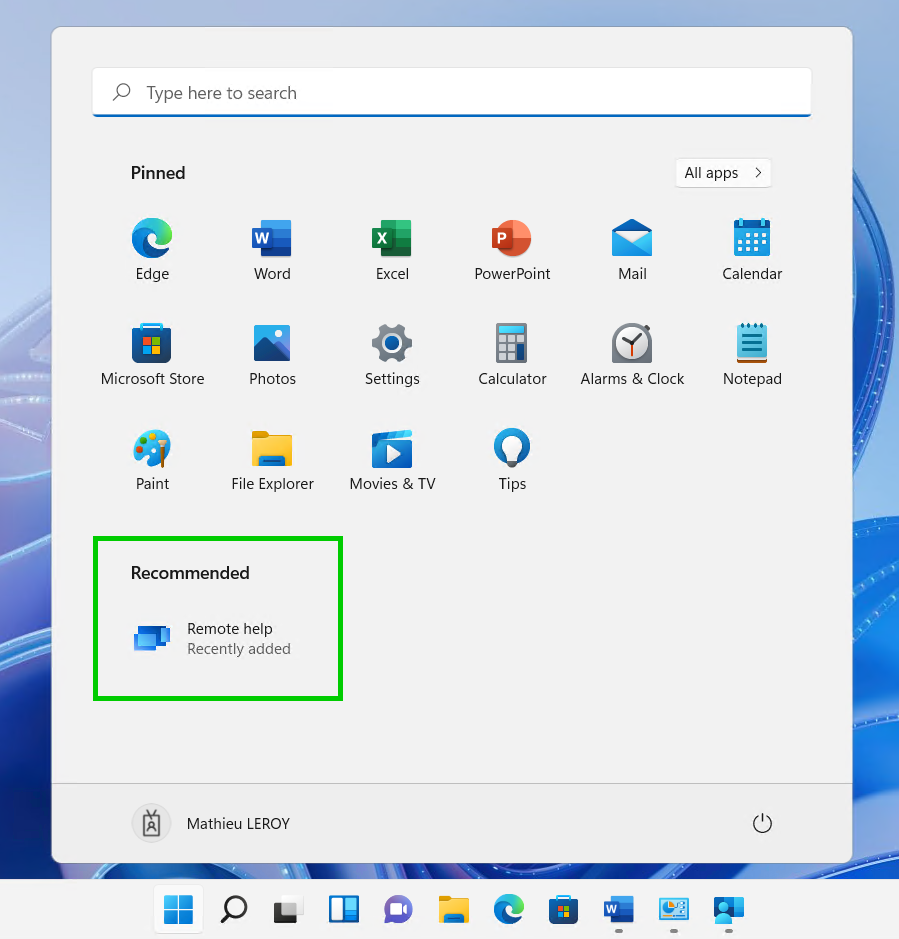This screenshot has height=939, width=899.
Task: Open the Widgets panel from the taskbar
Action: (344, 909)
